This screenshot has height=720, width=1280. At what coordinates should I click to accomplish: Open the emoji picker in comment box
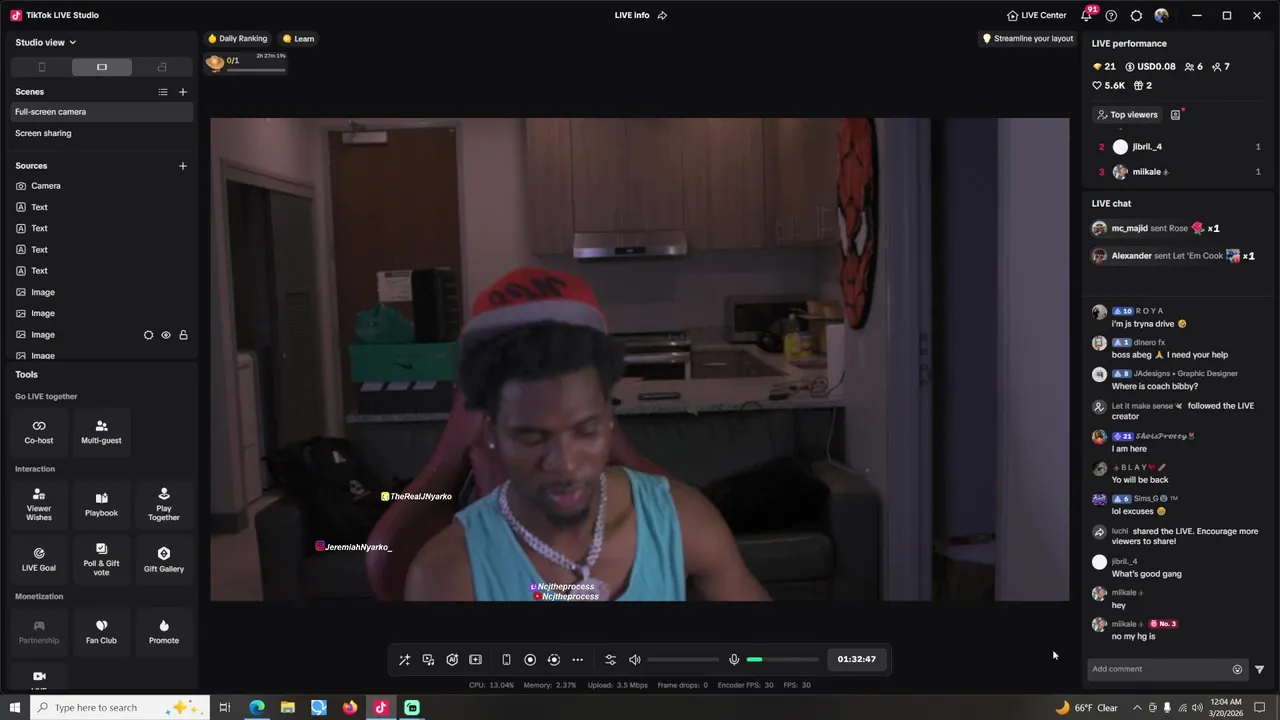[x=1237, y=669]
